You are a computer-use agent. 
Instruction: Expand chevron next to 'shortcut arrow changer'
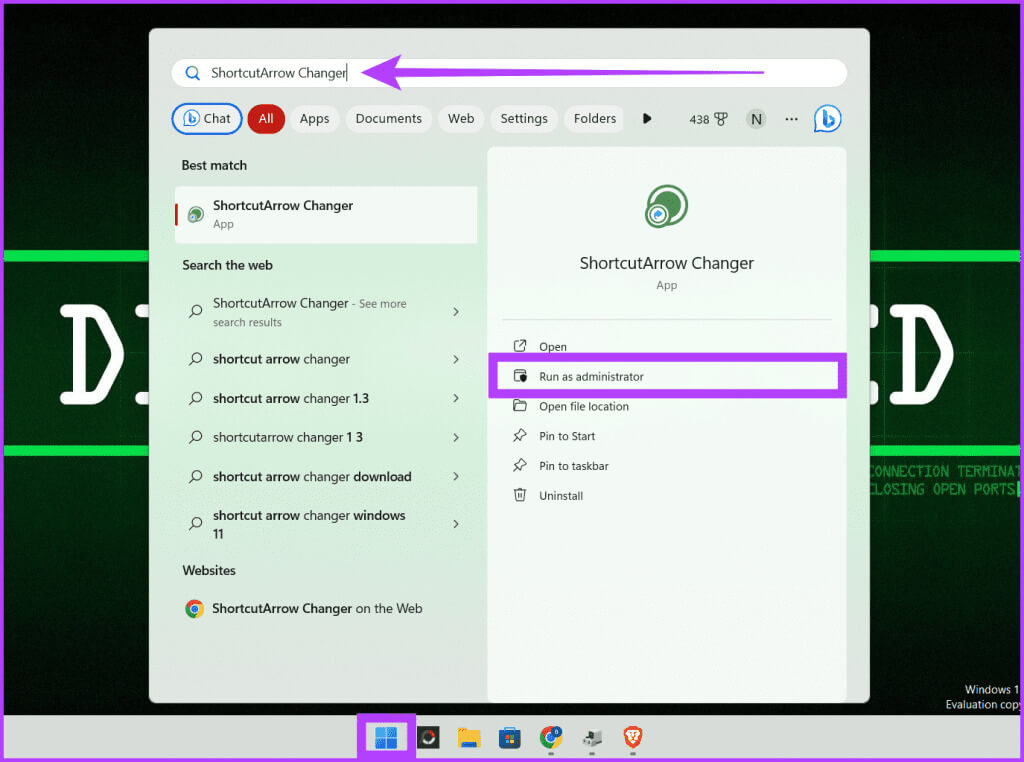(x=456, y=359)
